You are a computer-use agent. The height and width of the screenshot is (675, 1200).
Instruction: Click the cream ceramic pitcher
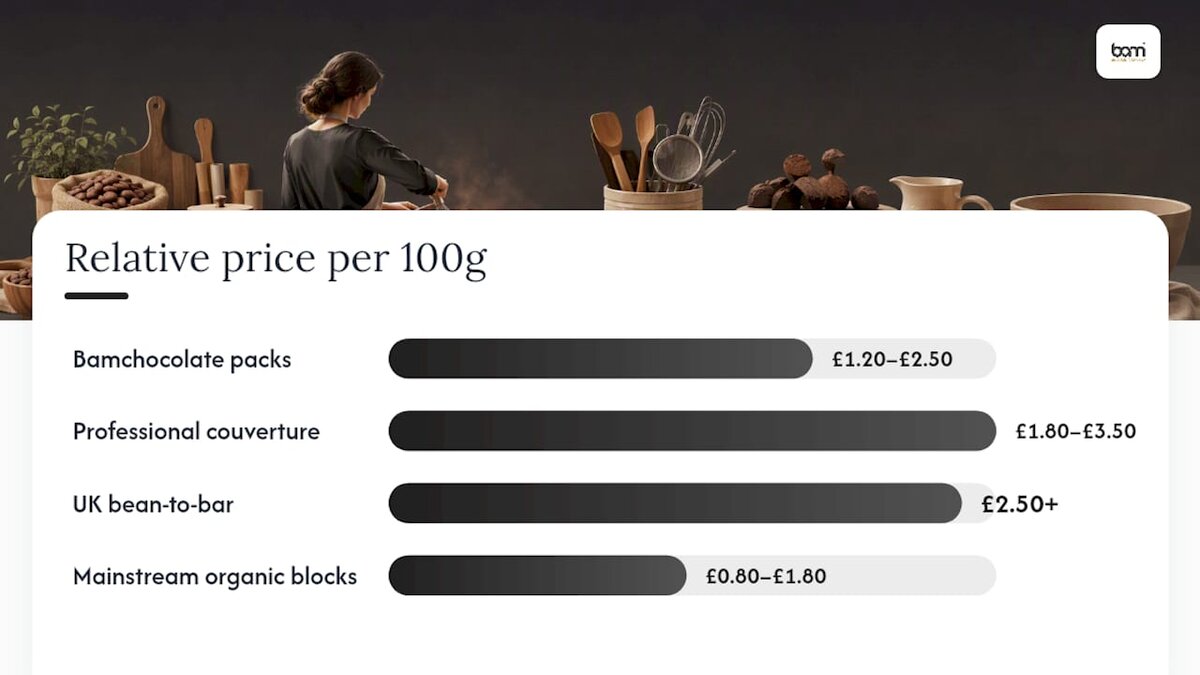(x=937, y=193)
